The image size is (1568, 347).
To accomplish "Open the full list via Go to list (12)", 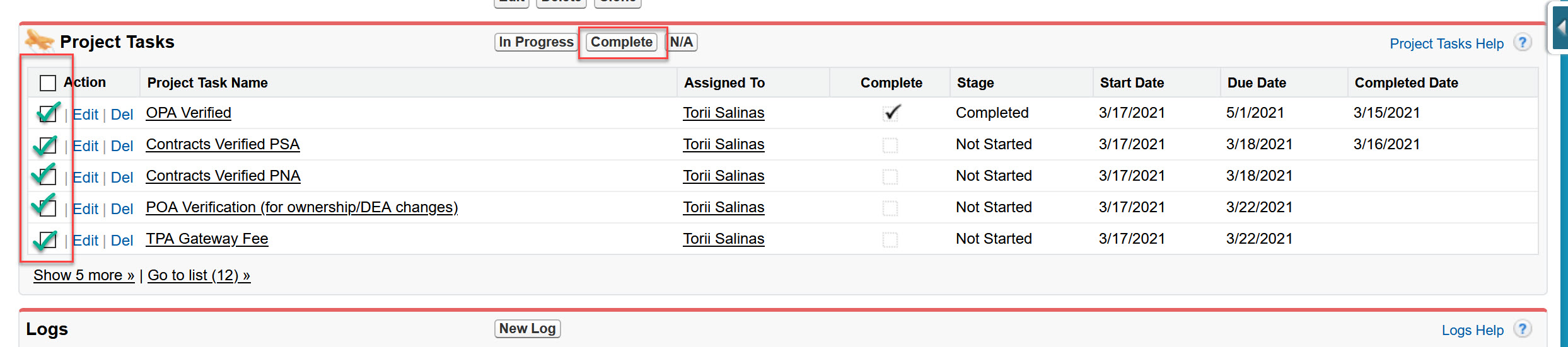I will (199, 275).
